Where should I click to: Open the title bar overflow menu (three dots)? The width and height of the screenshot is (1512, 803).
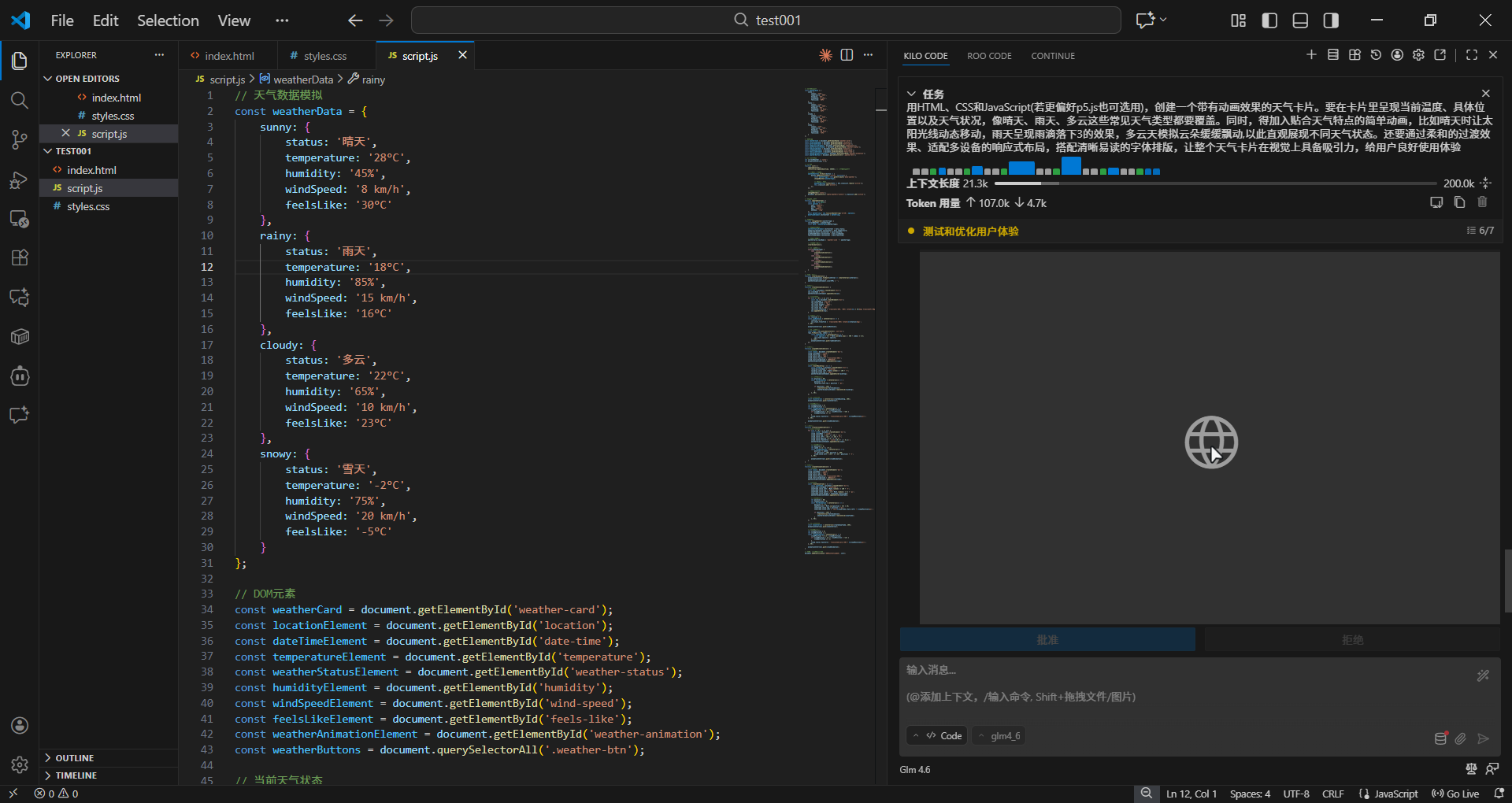pos(282,20)
